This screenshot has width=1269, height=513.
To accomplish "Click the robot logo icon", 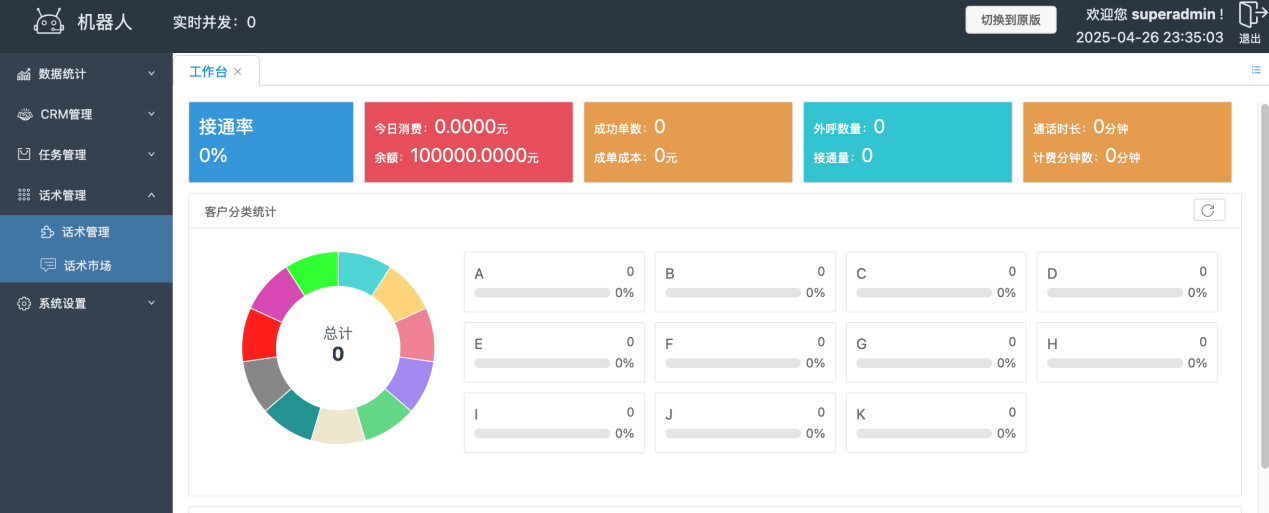I will pyautogui.click(x=49, y=22).
